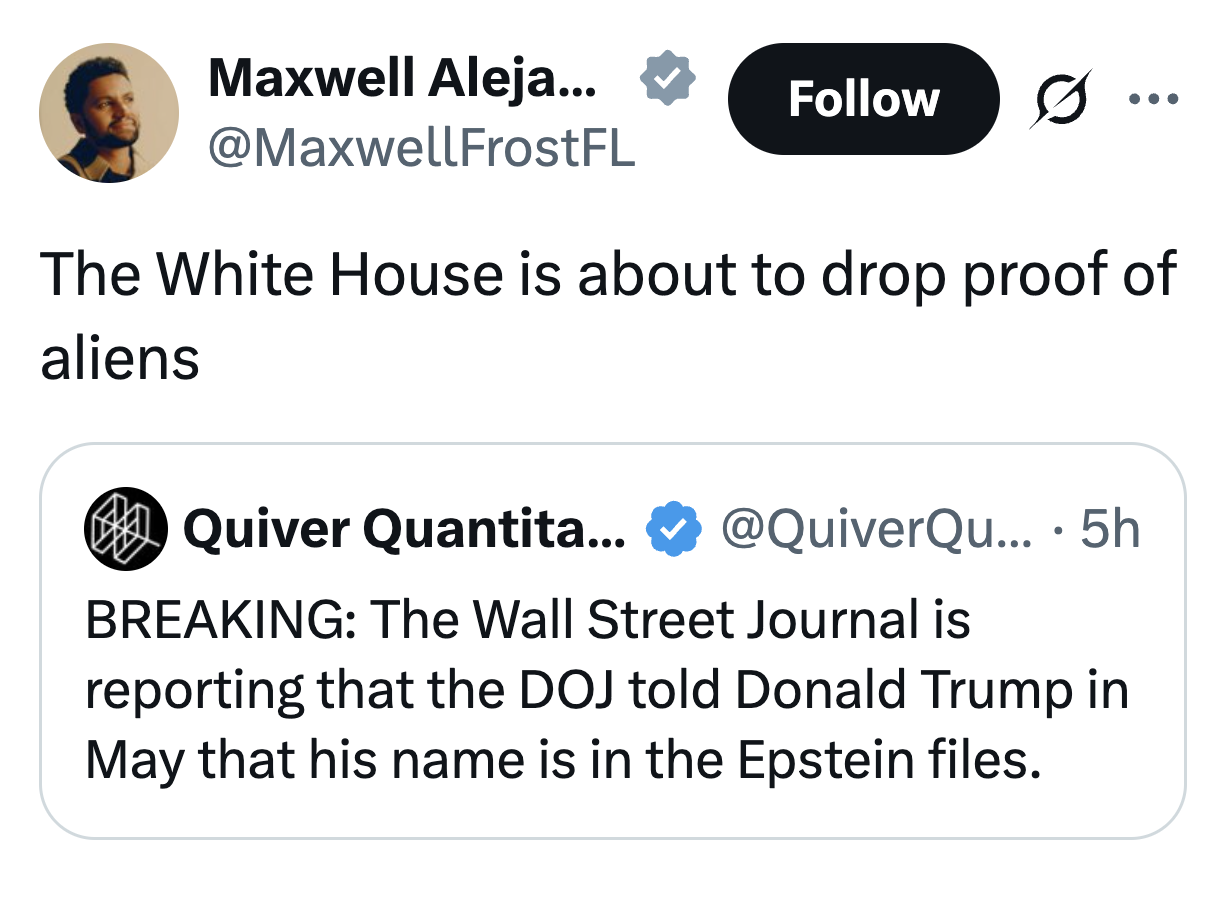Open Maxwell Frost's profile photo

pyautogui.click(x=109, y=112)
